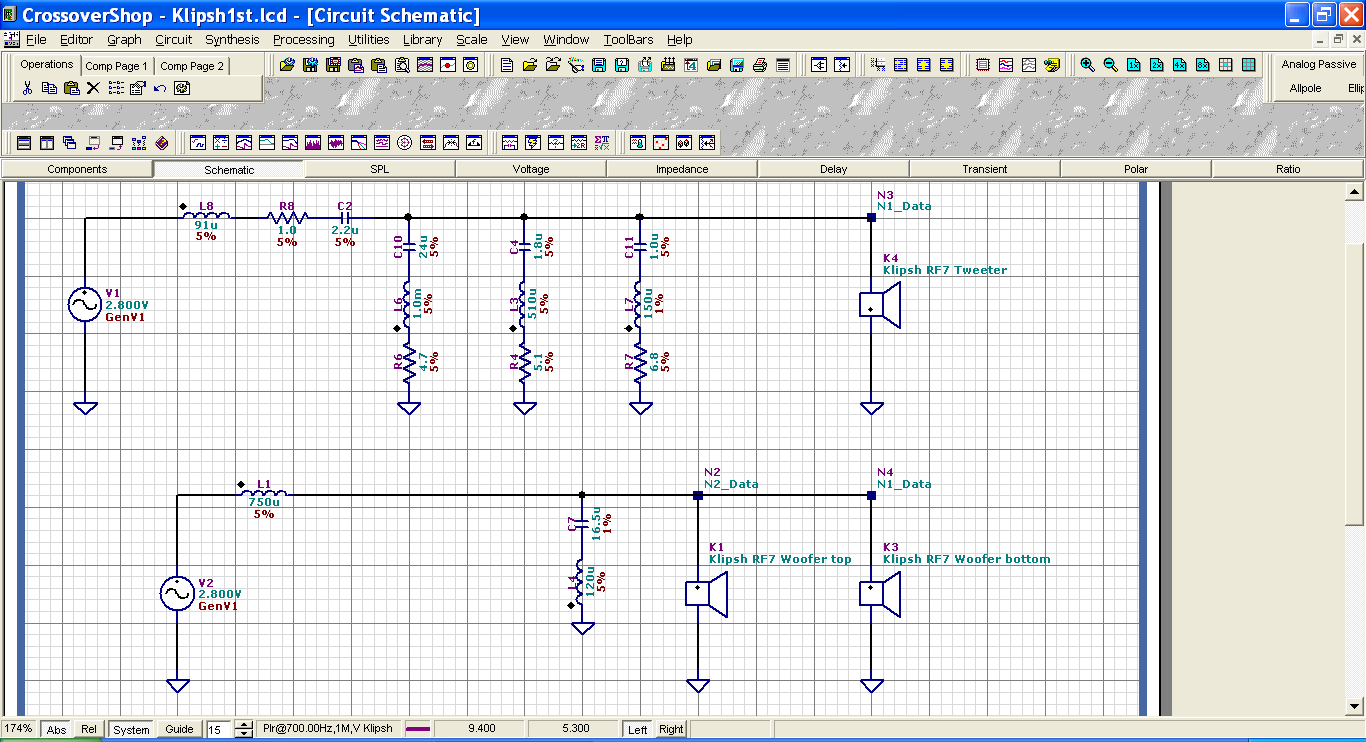The image size is (1366, 742).
Task: Switch to Comp Page 1 tab
Action: (x=116, y=66)
